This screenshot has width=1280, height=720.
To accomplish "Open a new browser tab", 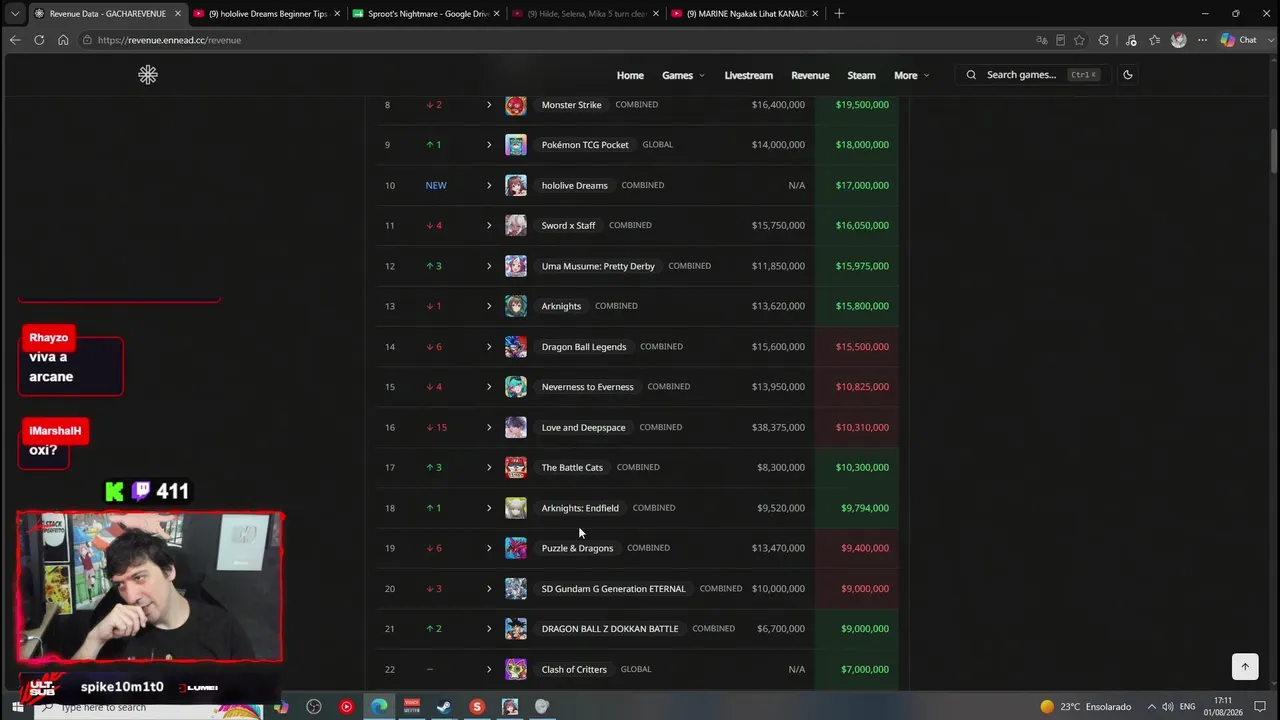I will [x=839, y=14].
